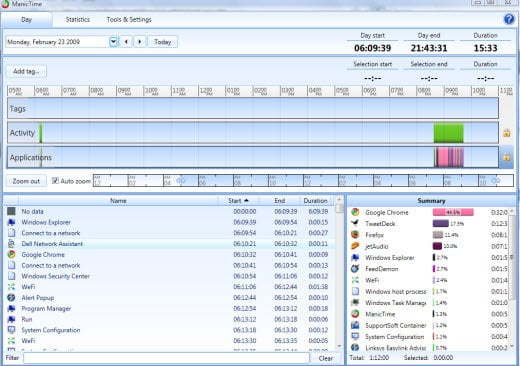Click the jetAudio icon in Summary
The height and width of the screenshot is (366, 520).
[x=355, y=246]
